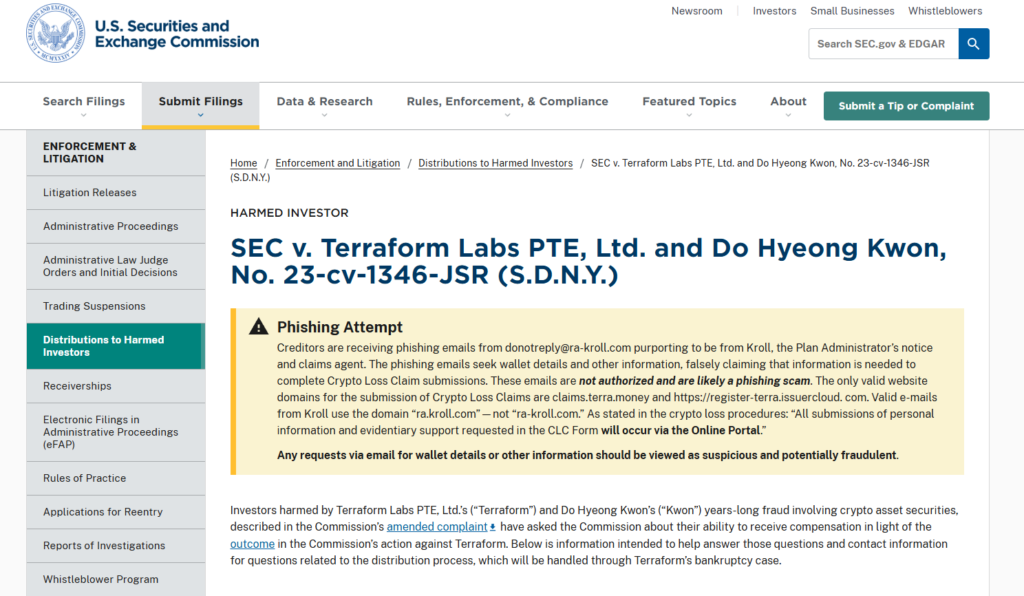Open the About menu

[x=788, y=101]
